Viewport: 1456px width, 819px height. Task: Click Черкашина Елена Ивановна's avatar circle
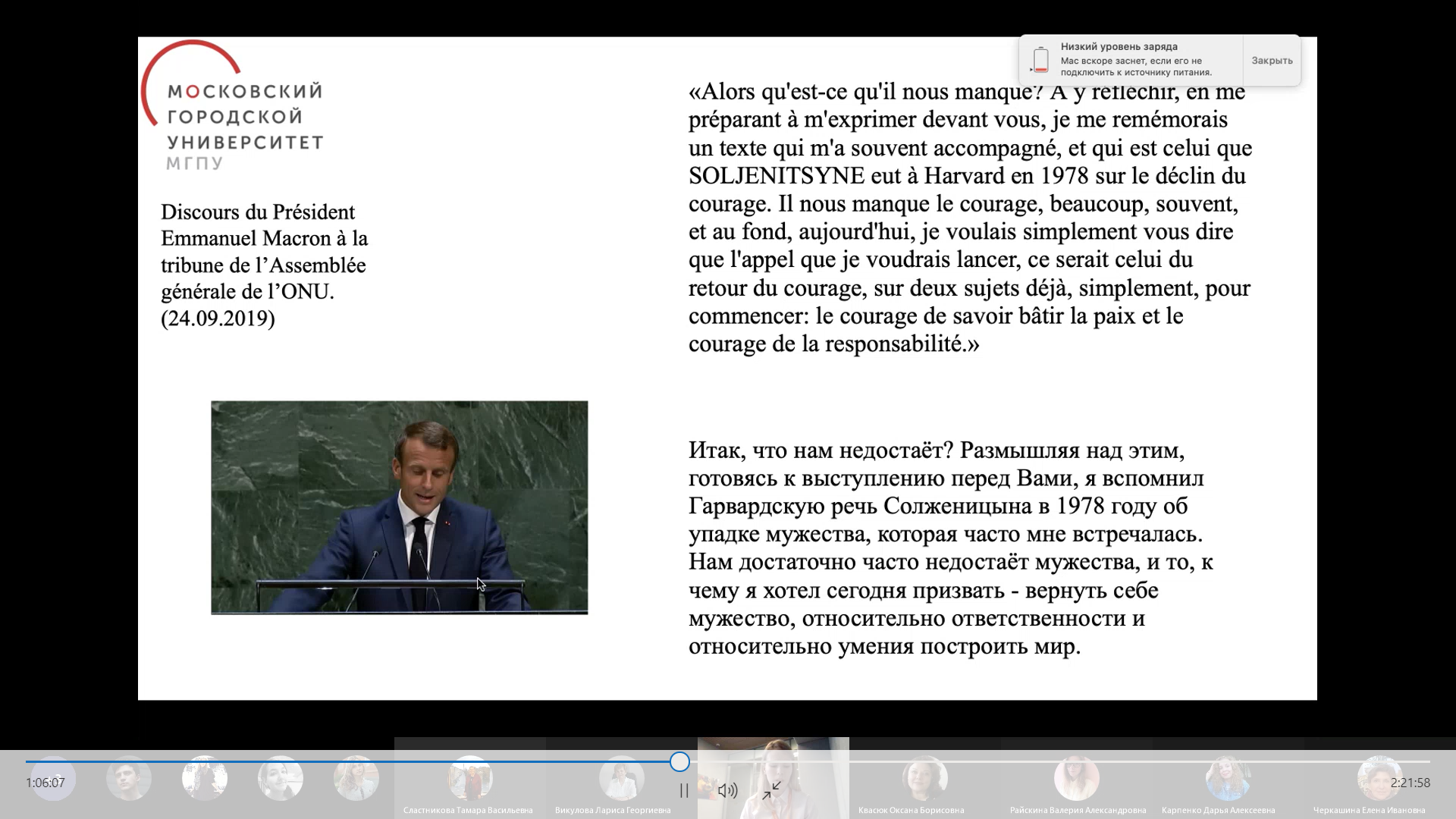1379,778
